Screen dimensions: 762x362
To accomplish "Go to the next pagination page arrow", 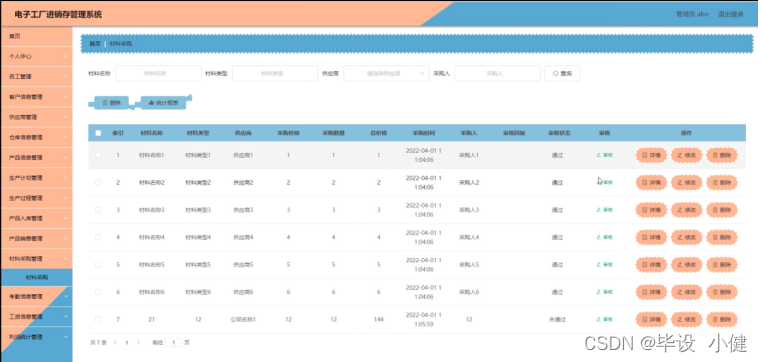I will pos(139,343).
